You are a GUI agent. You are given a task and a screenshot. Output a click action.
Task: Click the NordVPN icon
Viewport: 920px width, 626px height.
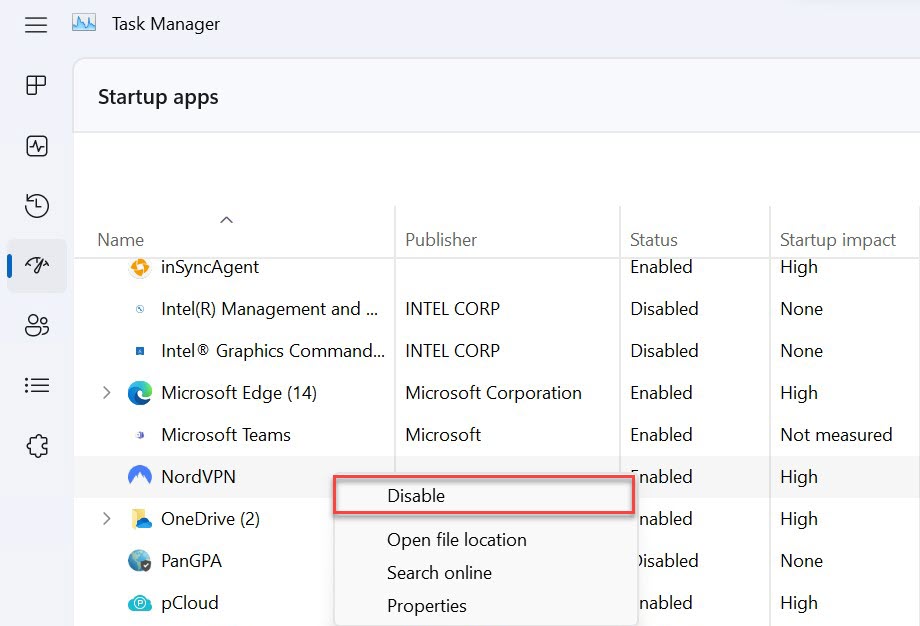click(140, 475)
